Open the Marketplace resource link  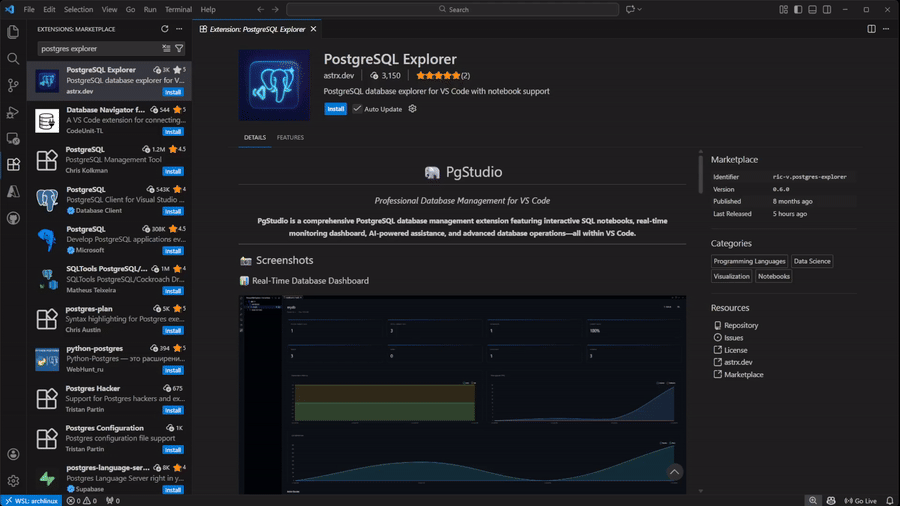(x=743, y=375)
